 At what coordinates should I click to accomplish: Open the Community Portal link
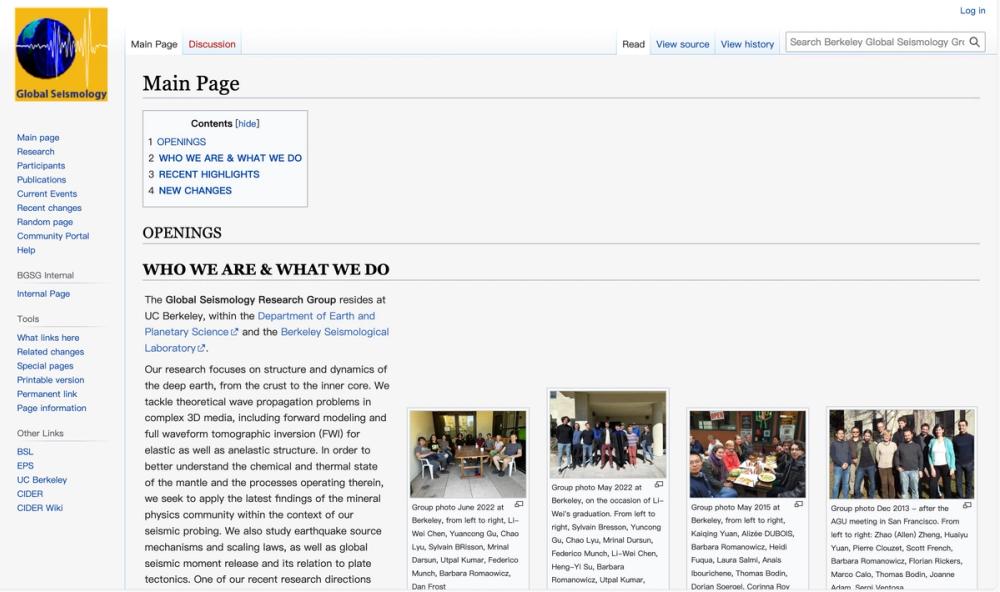coord(53,235)
